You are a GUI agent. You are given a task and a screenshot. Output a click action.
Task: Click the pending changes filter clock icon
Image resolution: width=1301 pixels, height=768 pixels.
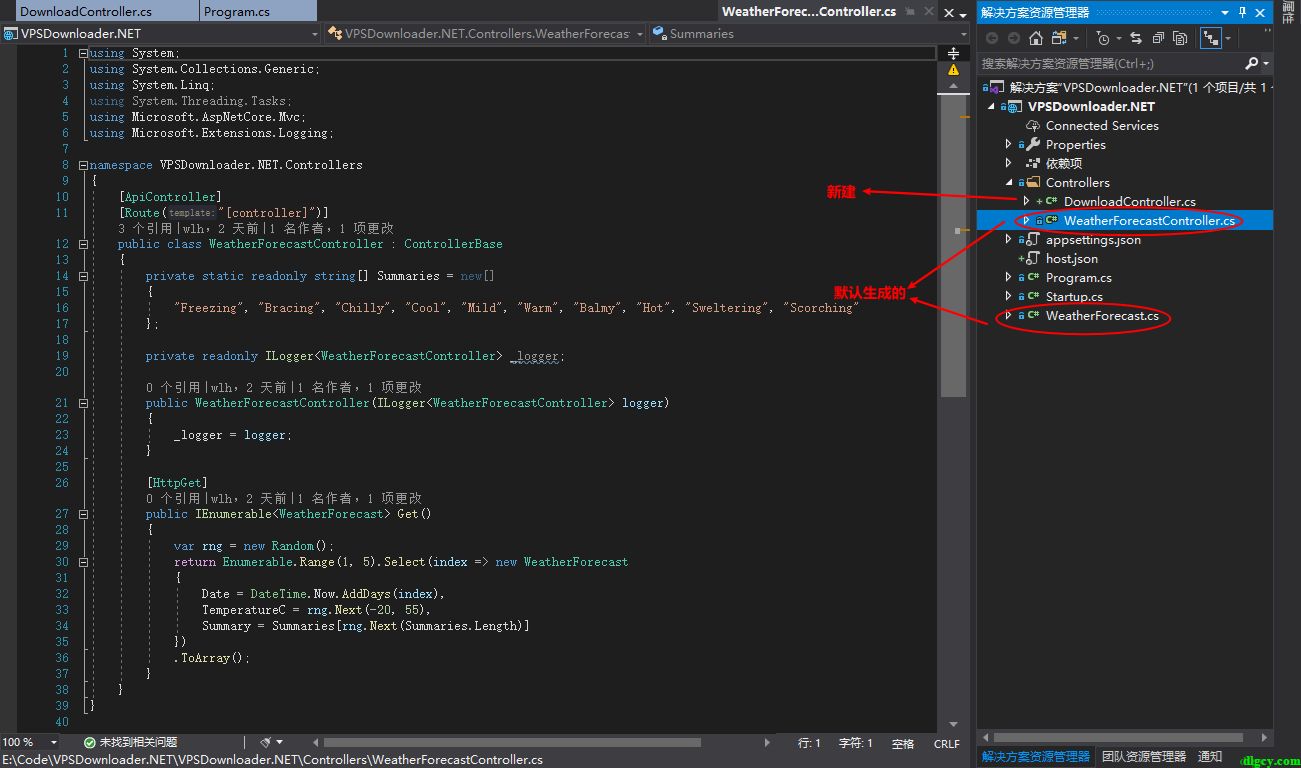(x=1102, y=38)
